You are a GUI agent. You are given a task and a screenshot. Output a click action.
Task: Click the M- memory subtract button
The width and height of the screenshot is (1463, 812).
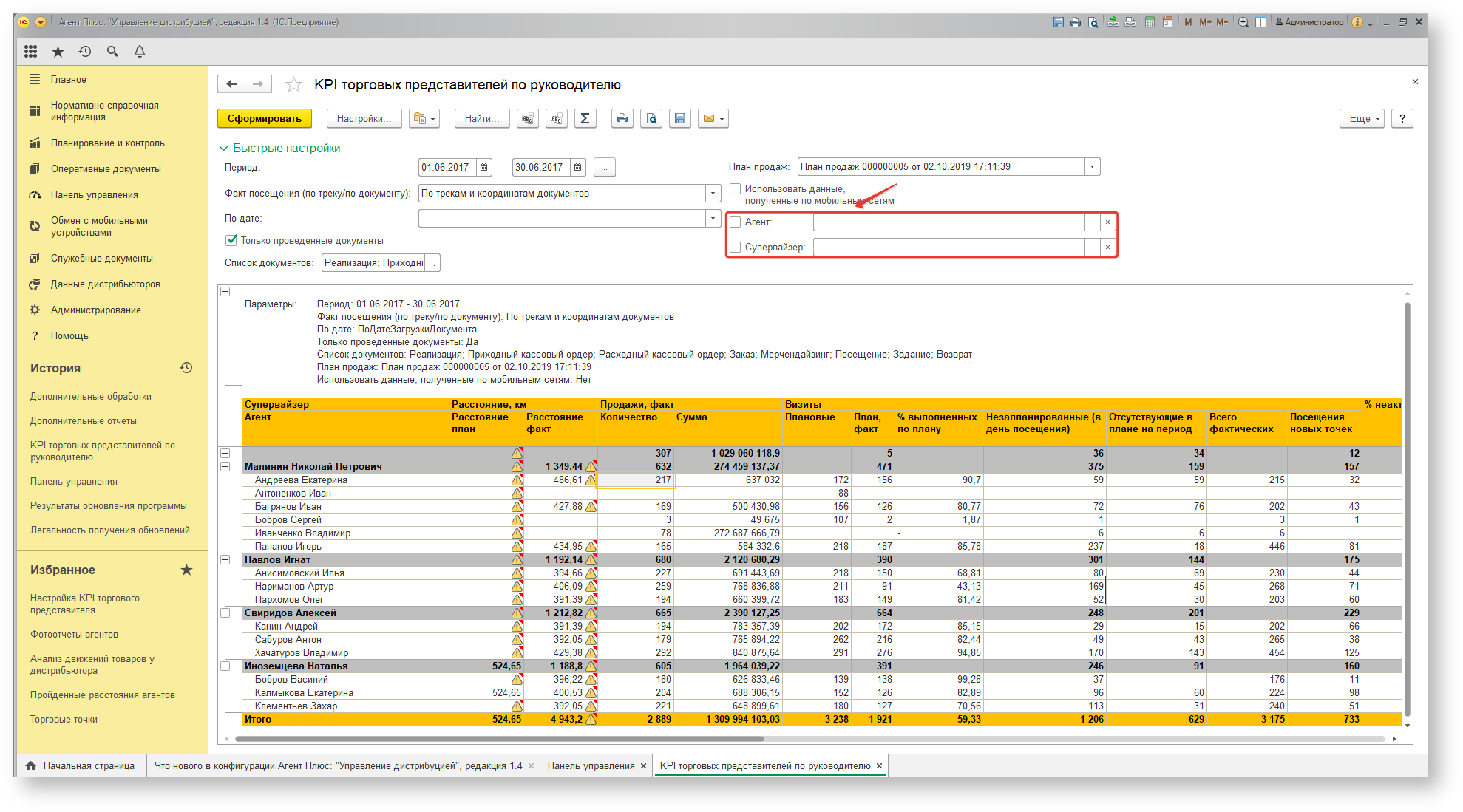pos(1222,22)
